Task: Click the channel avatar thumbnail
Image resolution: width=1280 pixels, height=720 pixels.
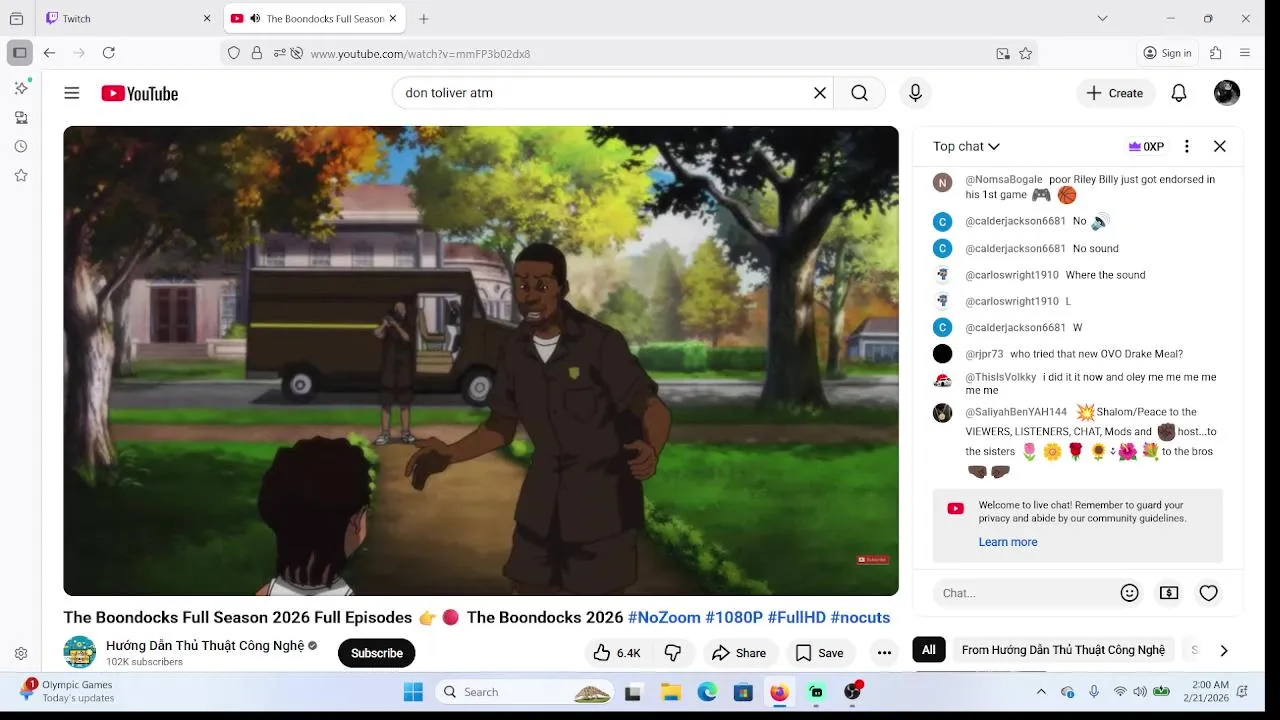Action: (80, 652)
